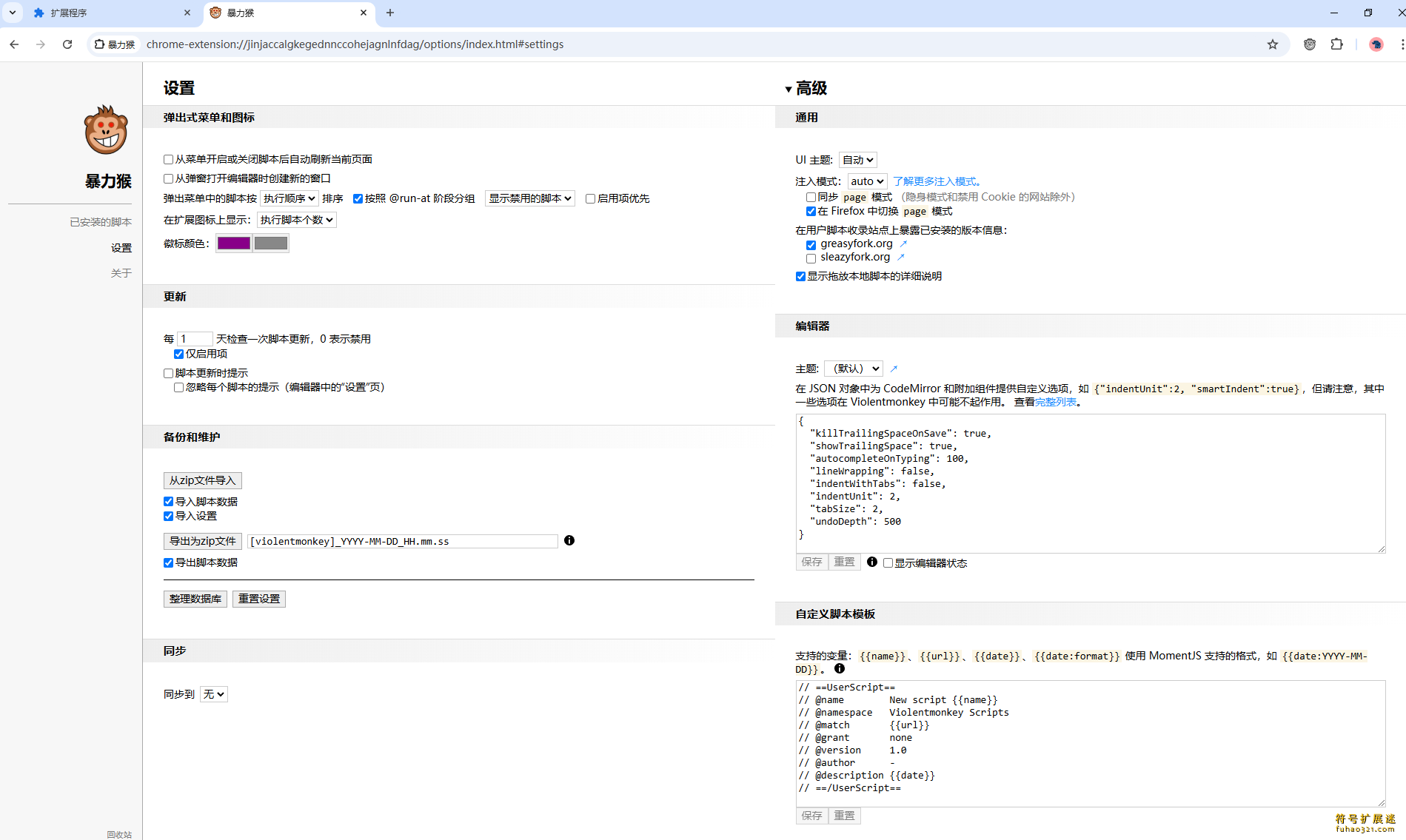Open a new browser tab

[390, 13]
